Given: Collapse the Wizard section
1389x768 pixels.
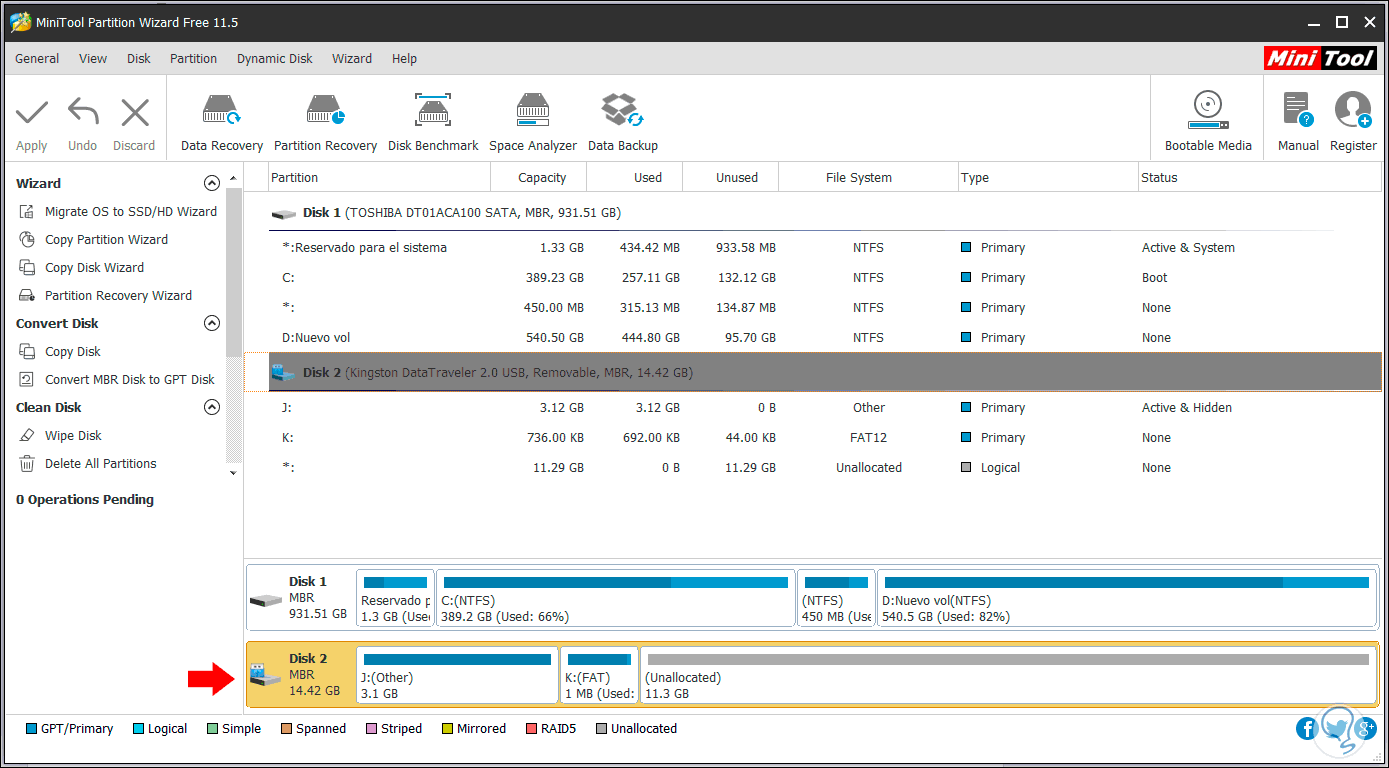Looking at the screenshot, I should tap(211, 183).
